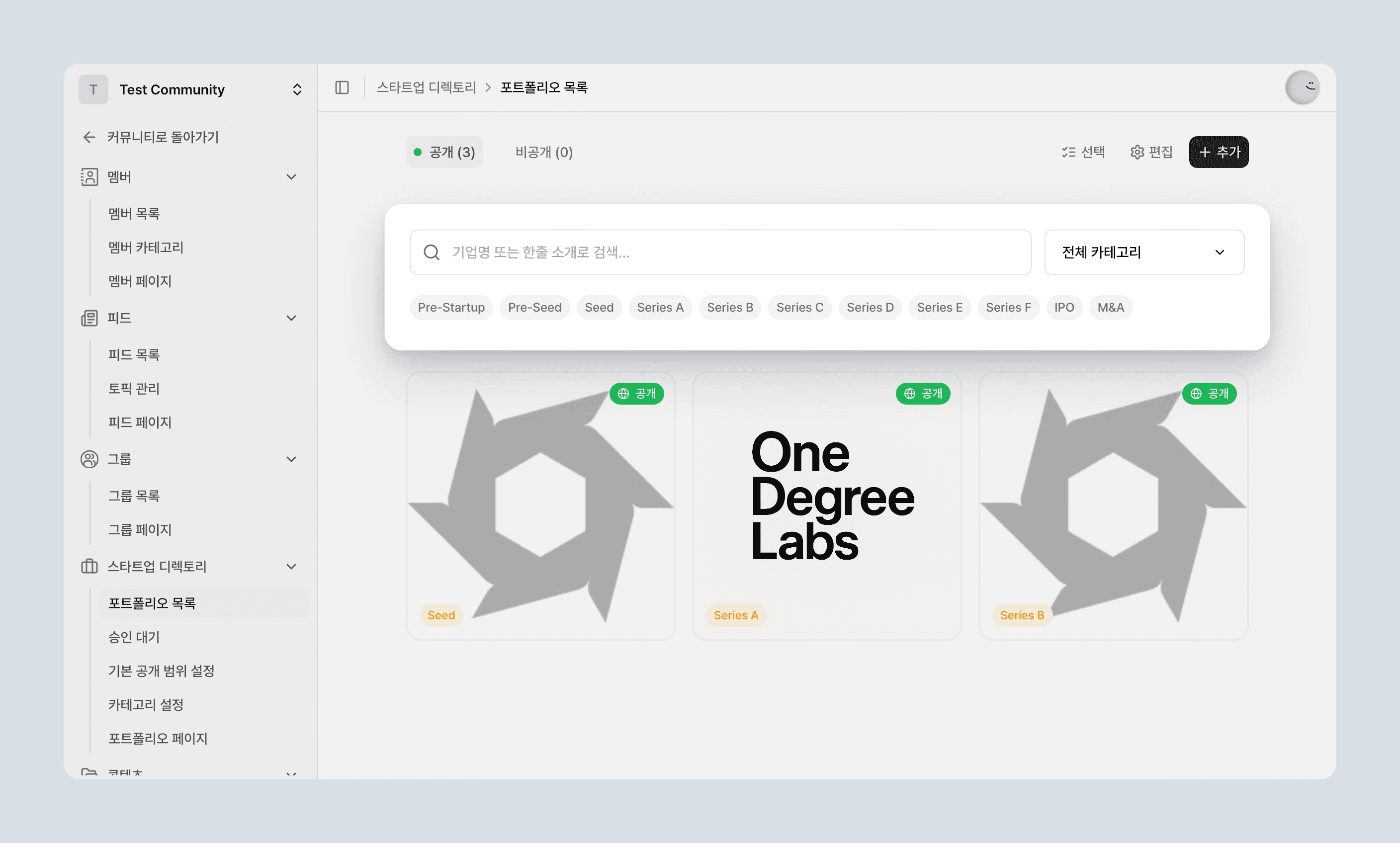
Task: Toggle the Series E filter chip
Action: [x=940, y=307]
